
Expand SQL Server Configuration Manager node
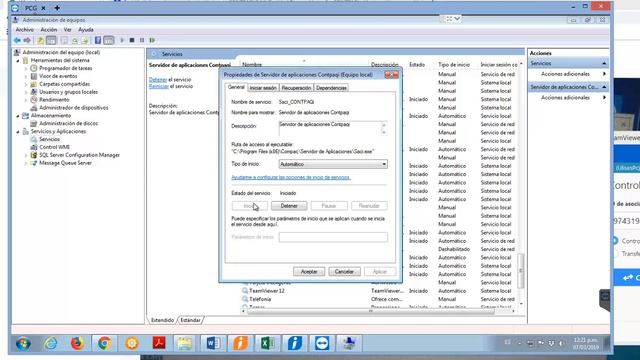(26, 156)
